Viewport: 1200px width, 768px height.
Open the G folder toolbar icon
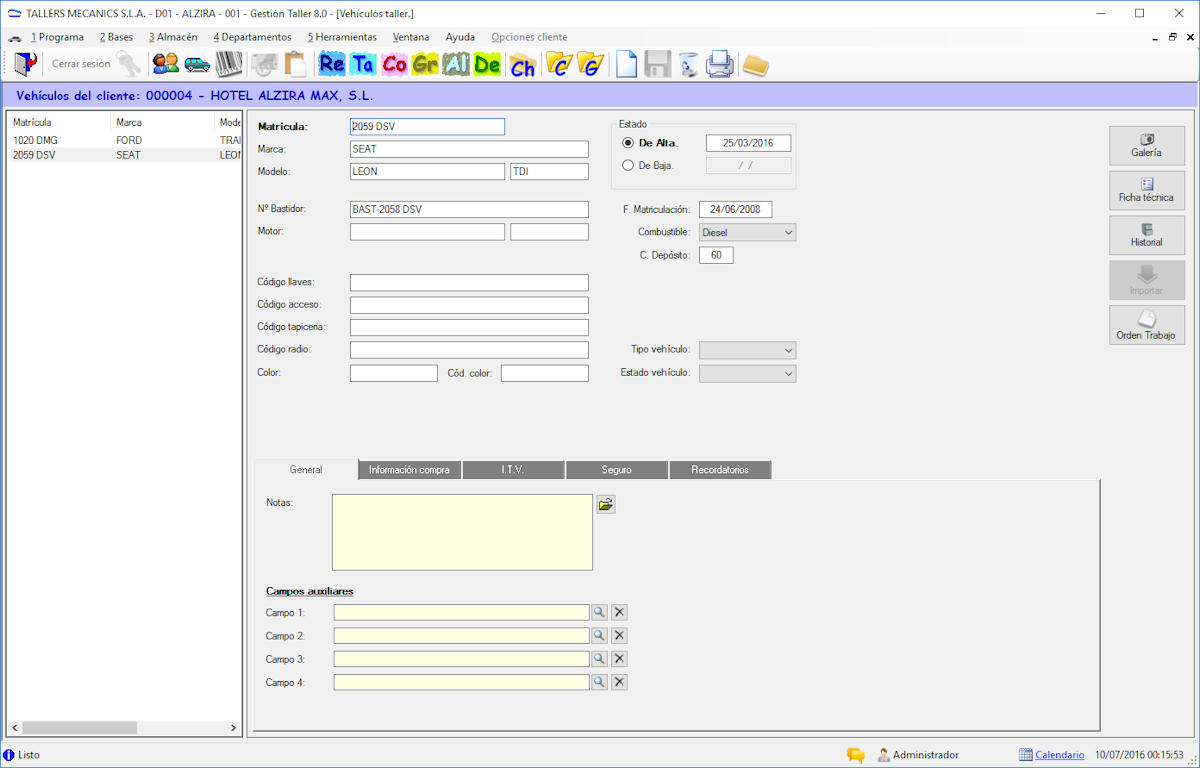click(x=591, y=65)
